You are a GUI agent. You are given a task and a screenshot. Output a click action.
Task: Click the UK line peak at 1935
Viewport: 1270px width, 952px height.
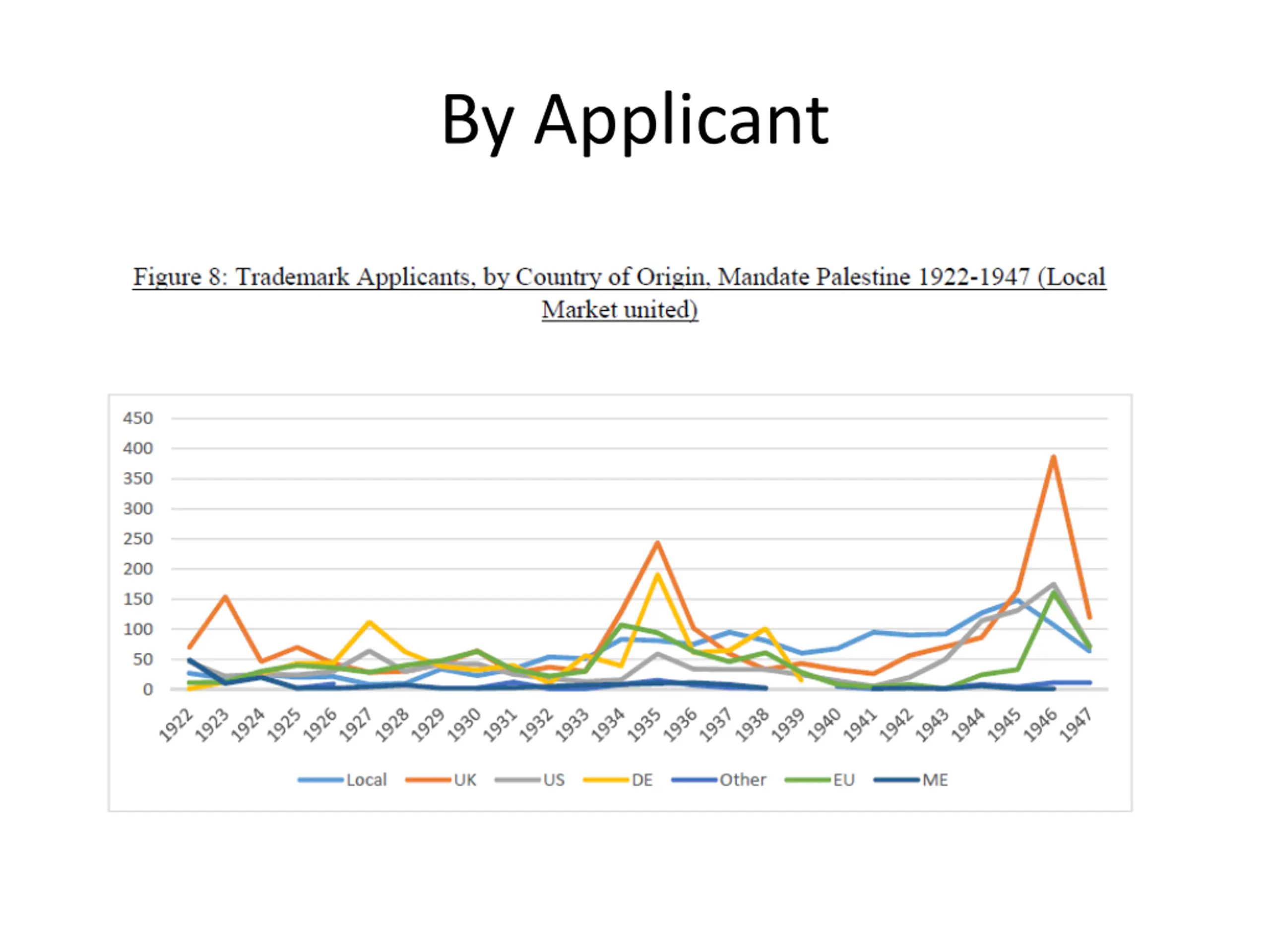pos(657,543)
